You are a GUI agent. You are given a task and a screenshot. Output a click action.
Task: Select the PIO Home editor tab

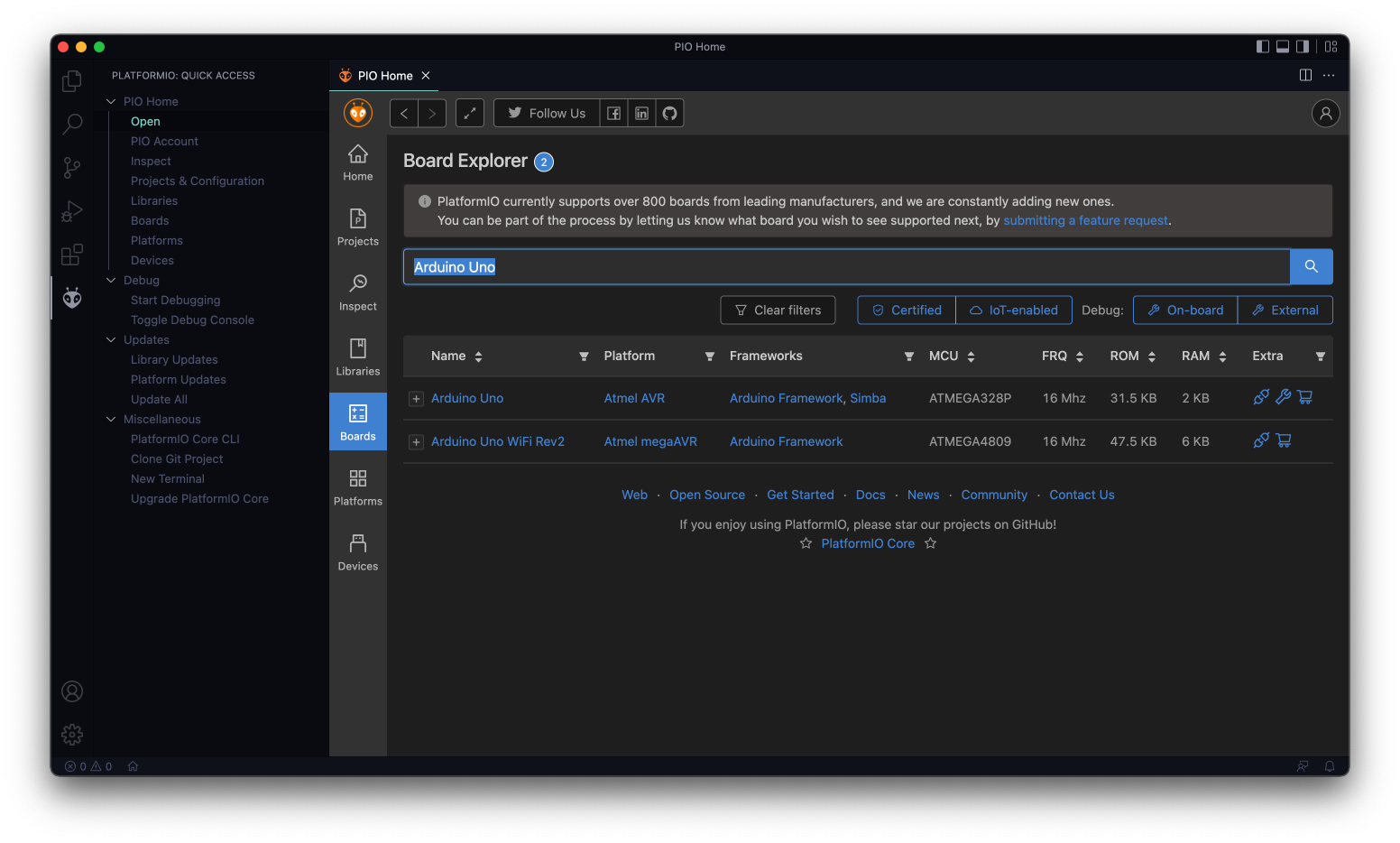pos(384,76)
